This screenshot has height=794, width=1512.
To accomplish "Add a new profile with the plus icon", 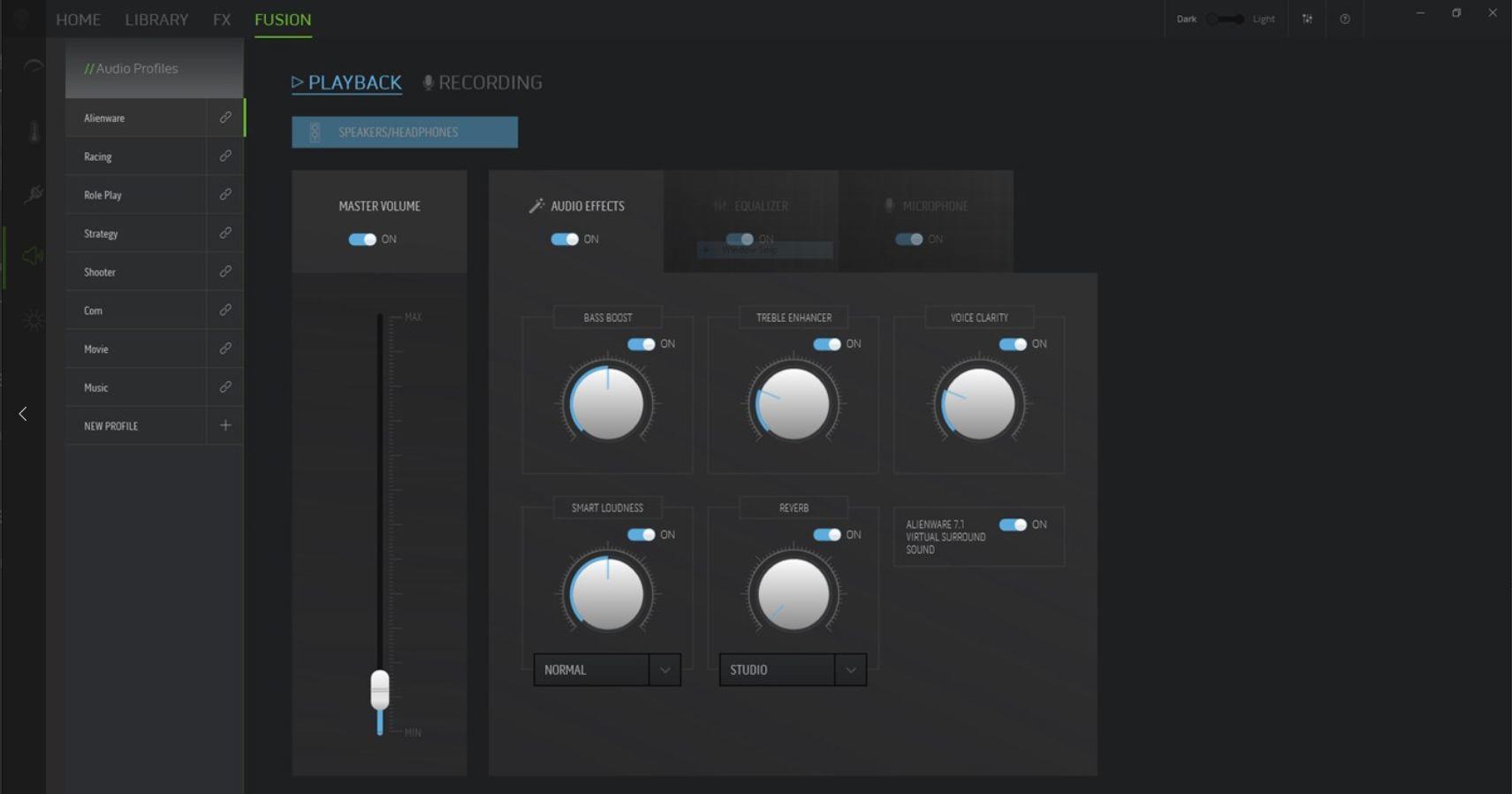I will (225, 425).
